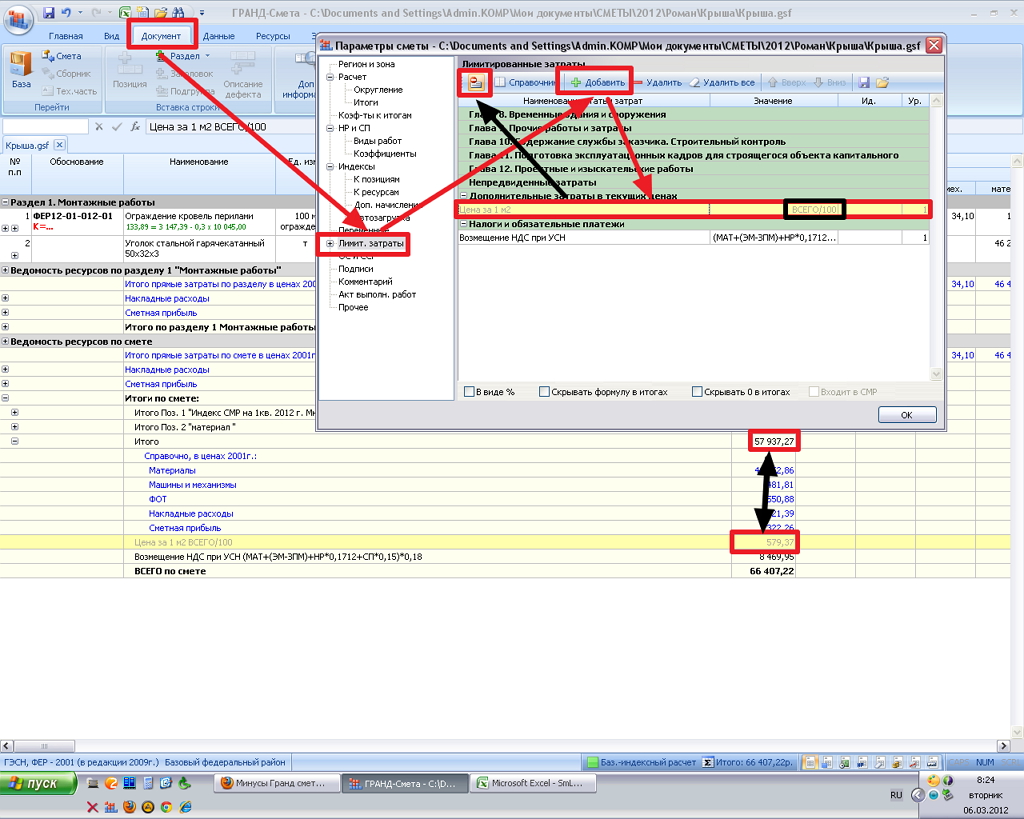Load limited costs with dialog folder icon

(882, 82)
